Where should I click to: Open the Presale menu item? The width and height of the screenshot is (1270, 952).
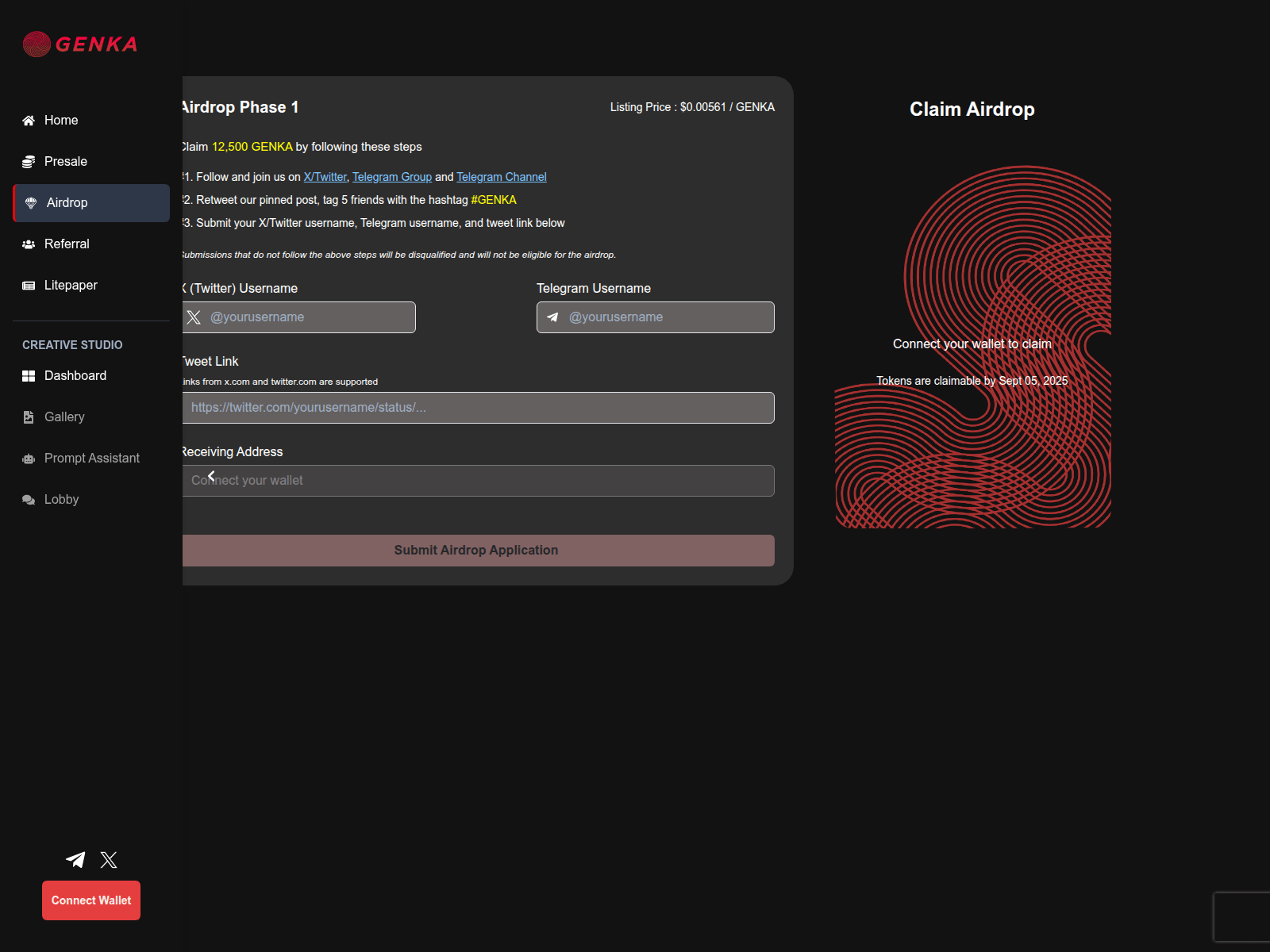91,162
